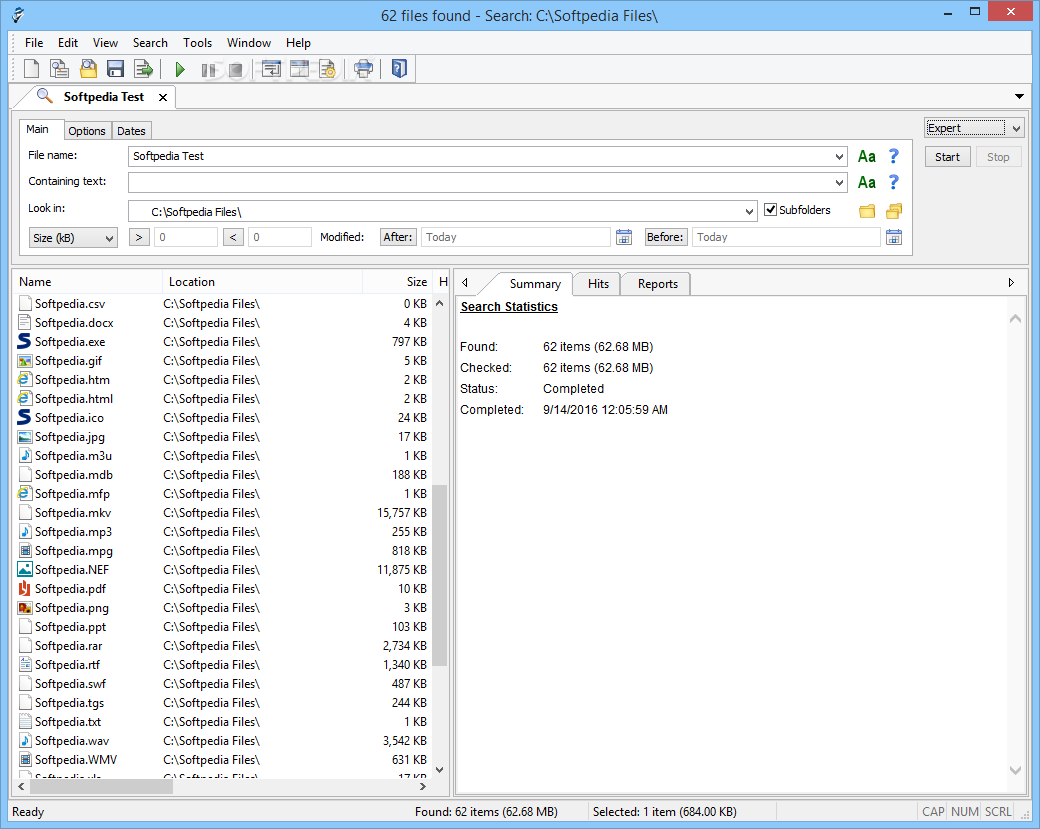Viewport: 1040px width, 829px height.
Task: Click the After date Today field
Action: [515, 237]
